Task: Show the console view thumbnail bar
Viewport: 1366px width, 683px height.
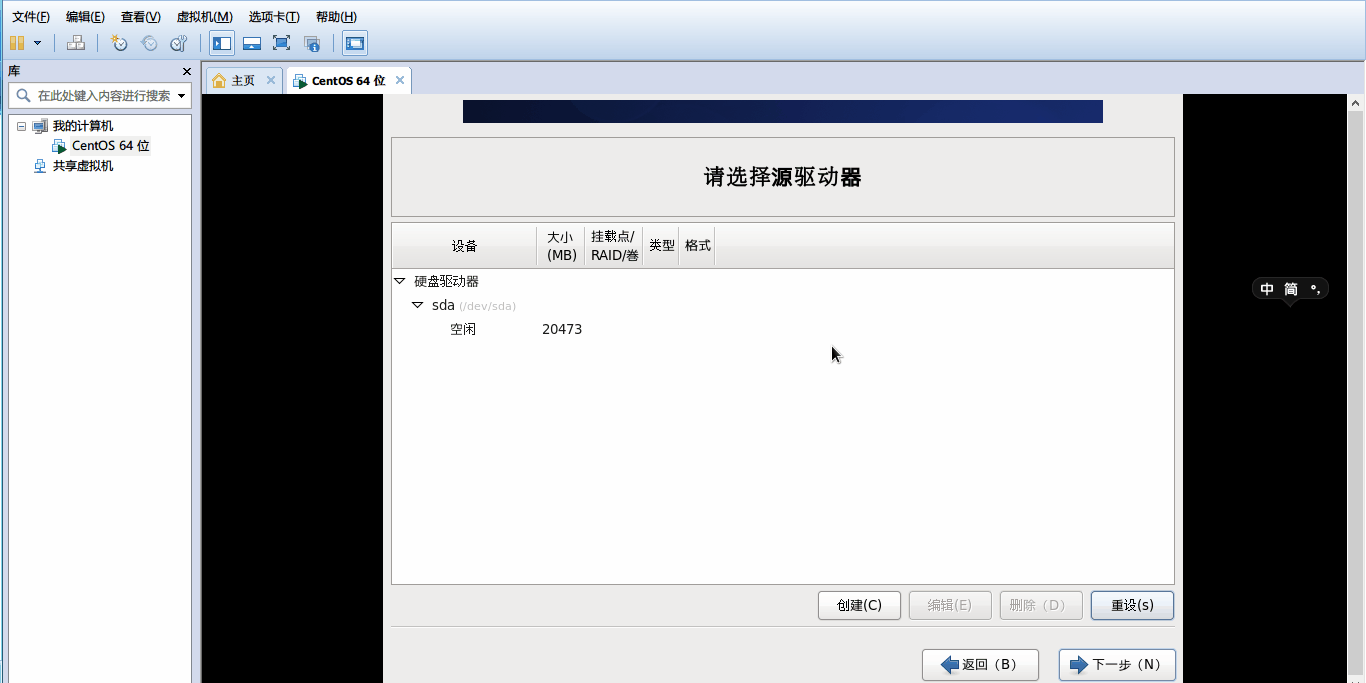Action: [x=251, y=43]
